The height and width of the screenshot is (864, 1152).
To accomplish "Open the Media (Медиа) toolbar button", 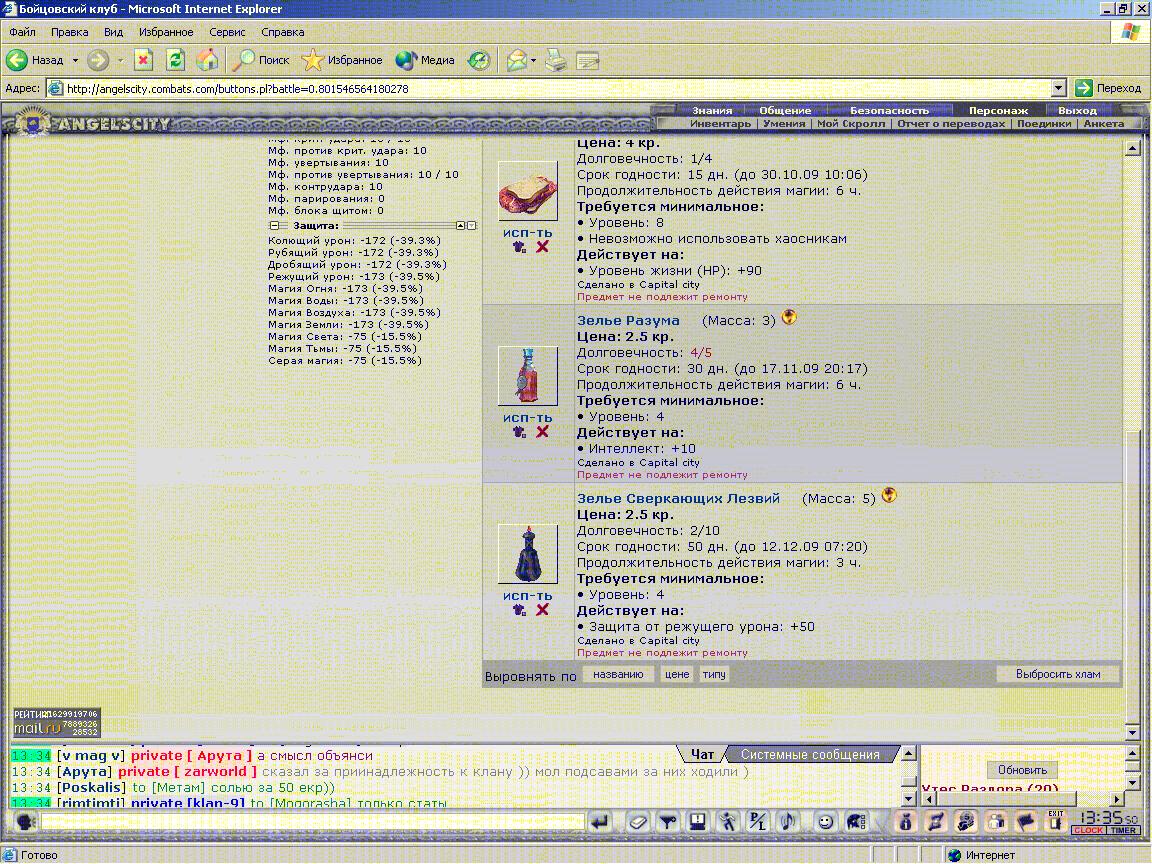I will [425, 60].
